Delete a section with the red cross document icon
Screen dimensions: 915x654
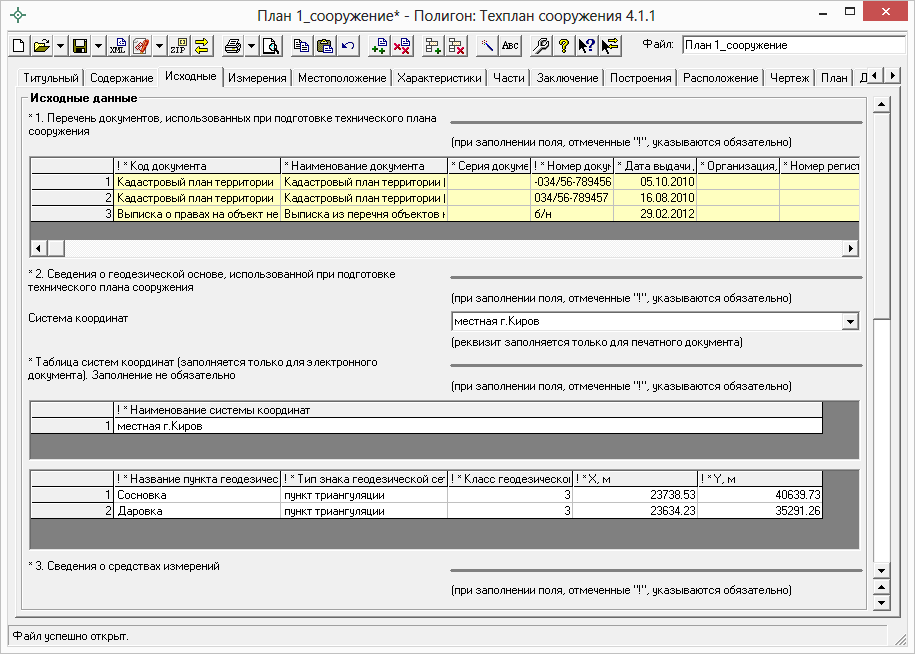[401, 46]
